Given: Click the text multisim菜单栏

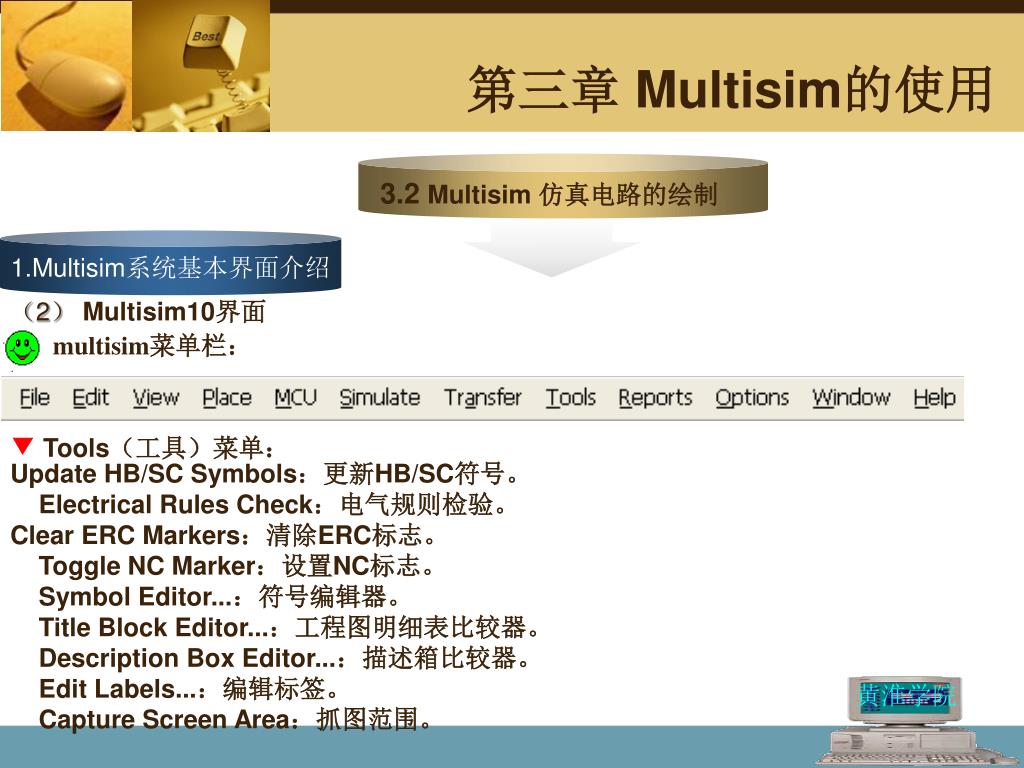Looking at the screenshot, I should click(144, 347).
